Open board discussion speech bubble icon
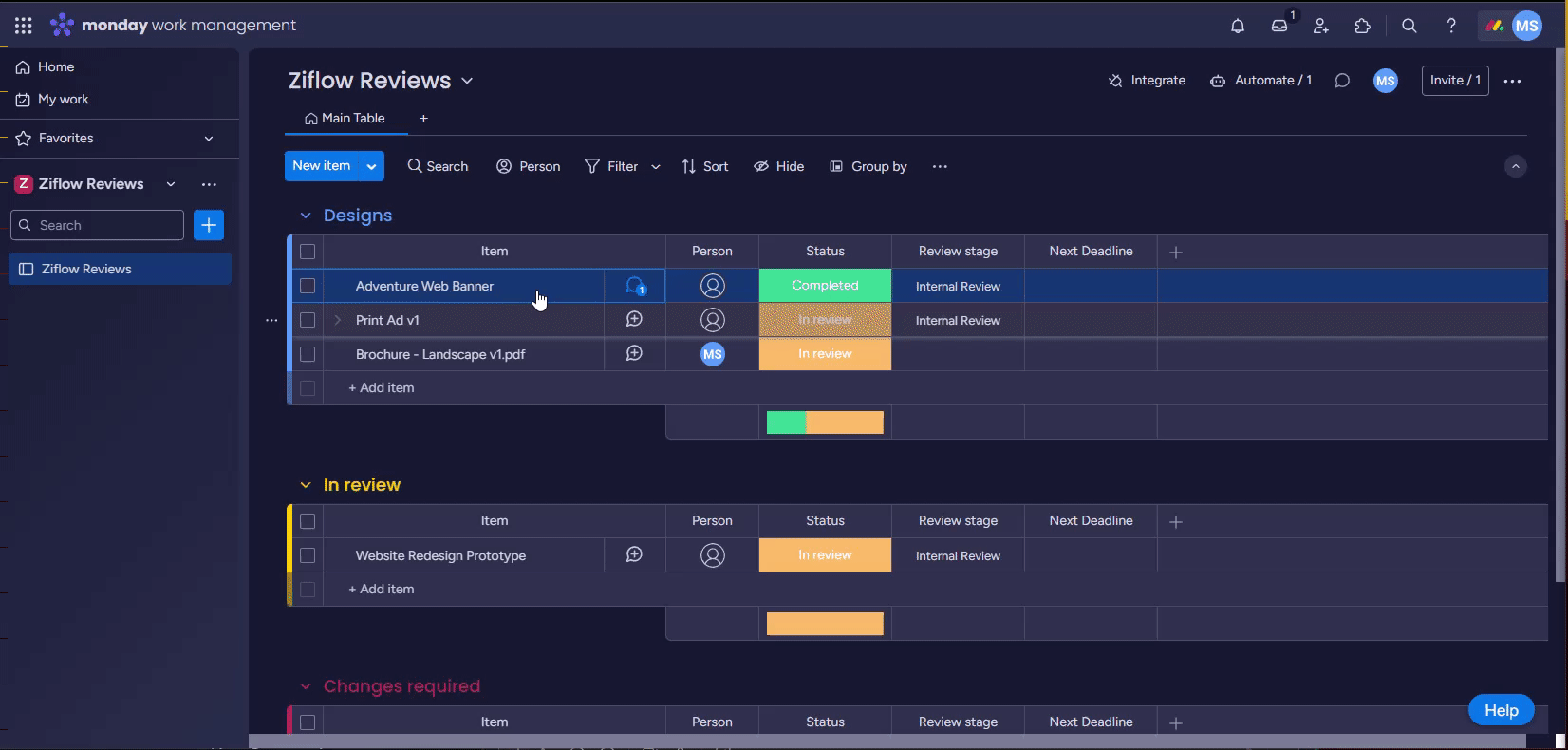The height and width of the screenshot is (750, 1568). pos(1342,81)
